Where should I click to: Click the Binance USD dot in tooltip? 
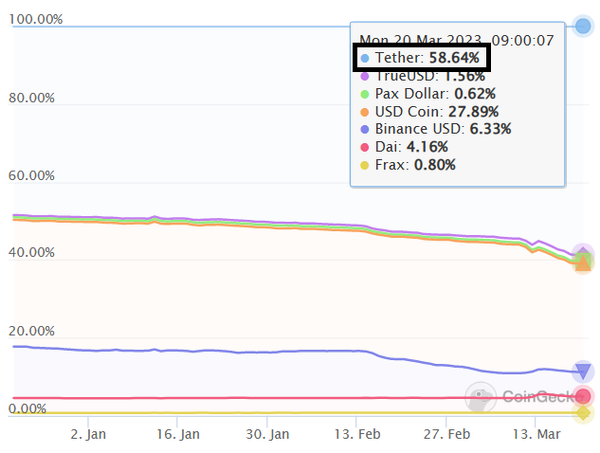[x=365, y=129]
